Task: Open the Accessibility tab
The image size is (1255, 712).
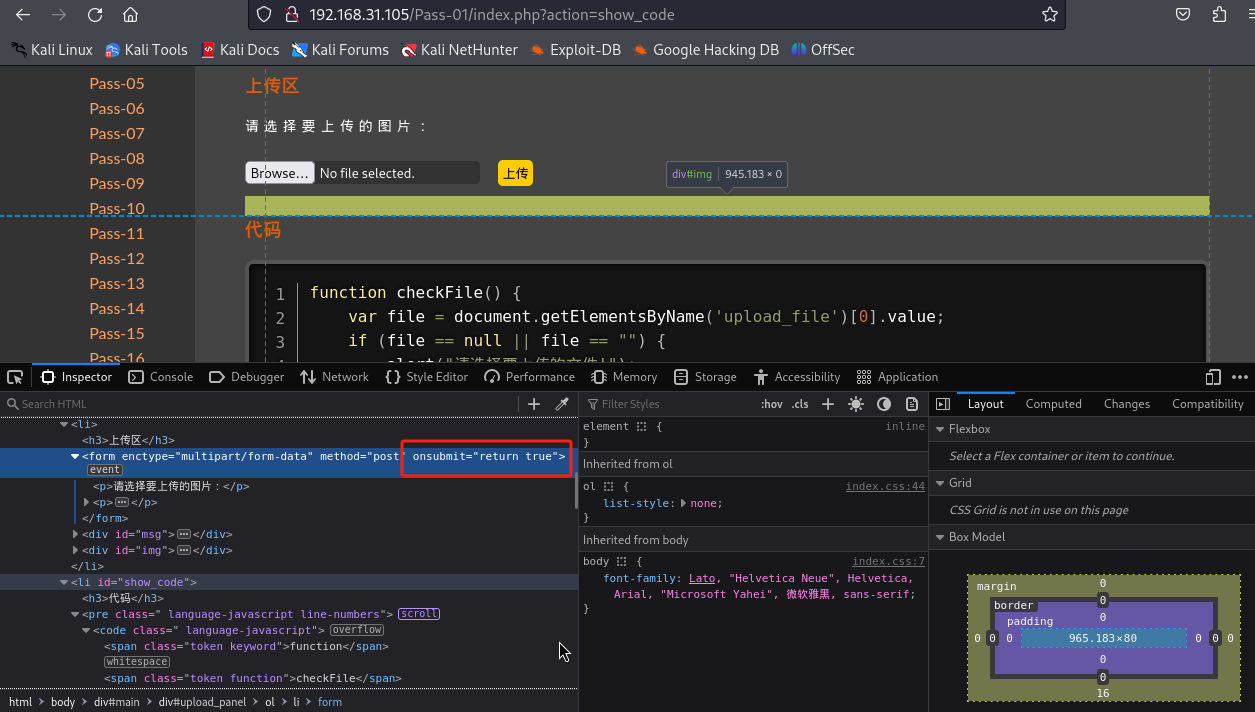Action: 797,377
